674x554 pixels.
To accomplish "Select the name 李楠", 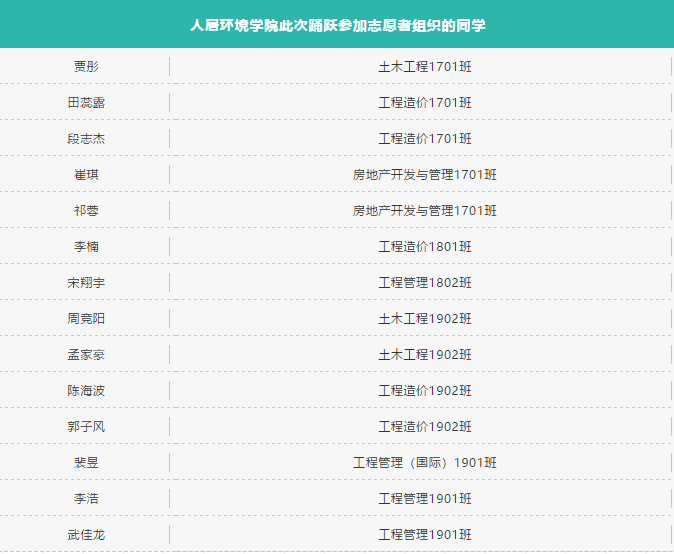I will [86, 246].
